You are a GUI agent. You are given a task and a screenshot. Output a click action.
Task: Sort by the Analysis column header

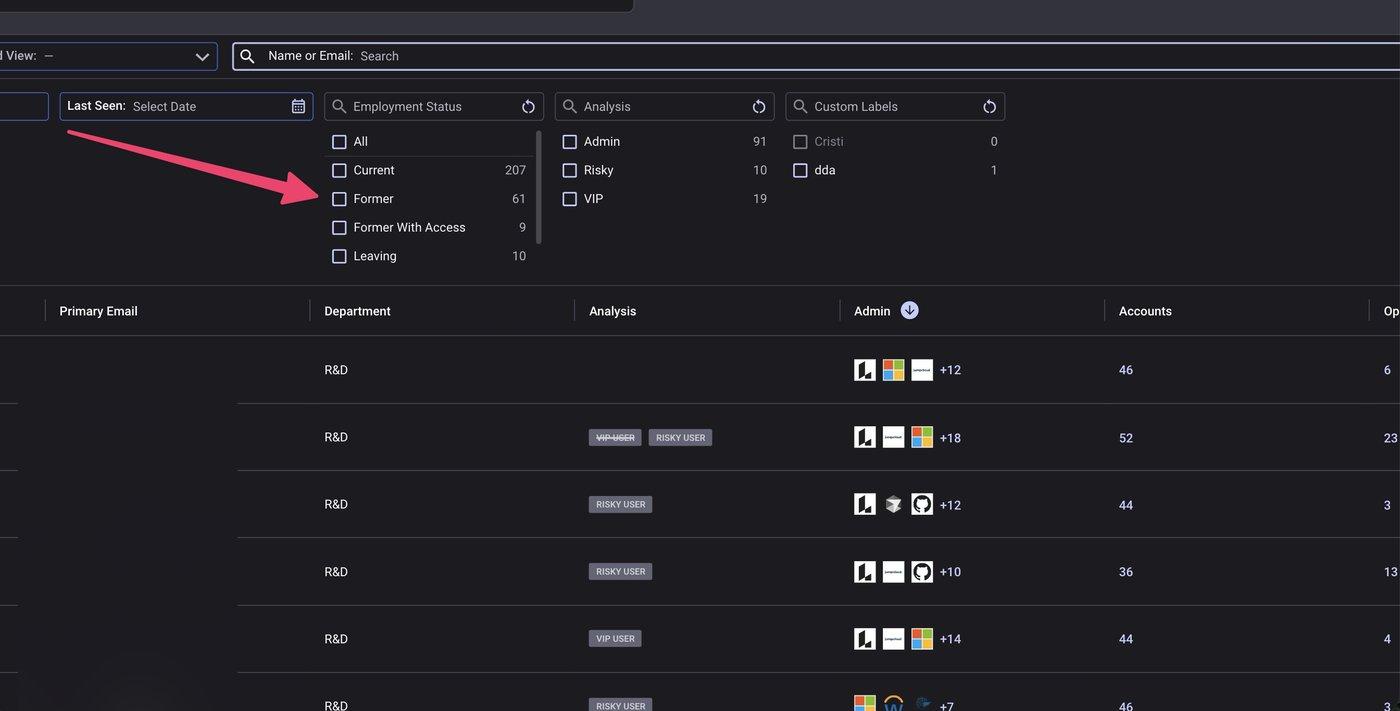pos(612,311)
